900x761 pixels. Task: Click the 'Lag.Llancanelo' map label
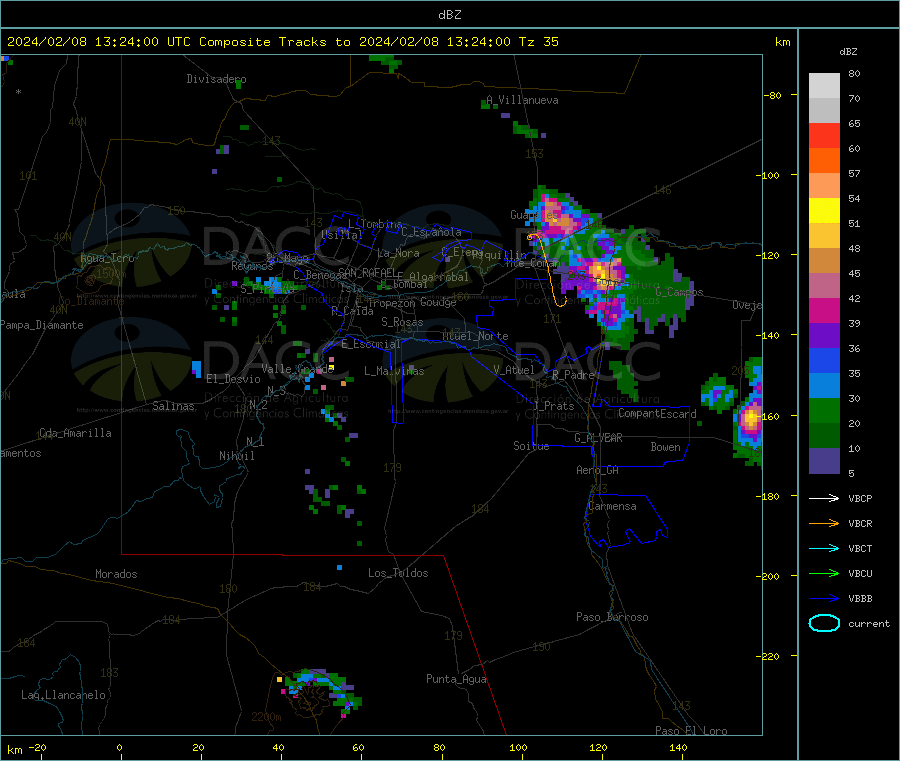(63, 695)
